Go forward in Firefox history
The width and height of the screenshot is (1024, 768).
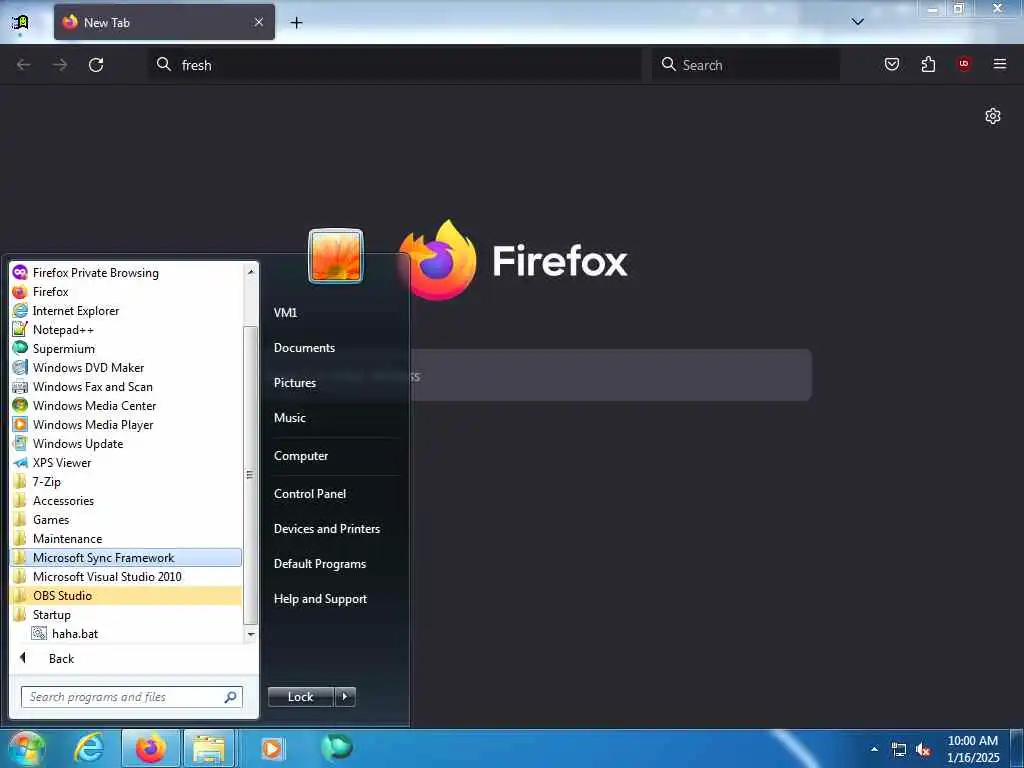pos(60,65)
